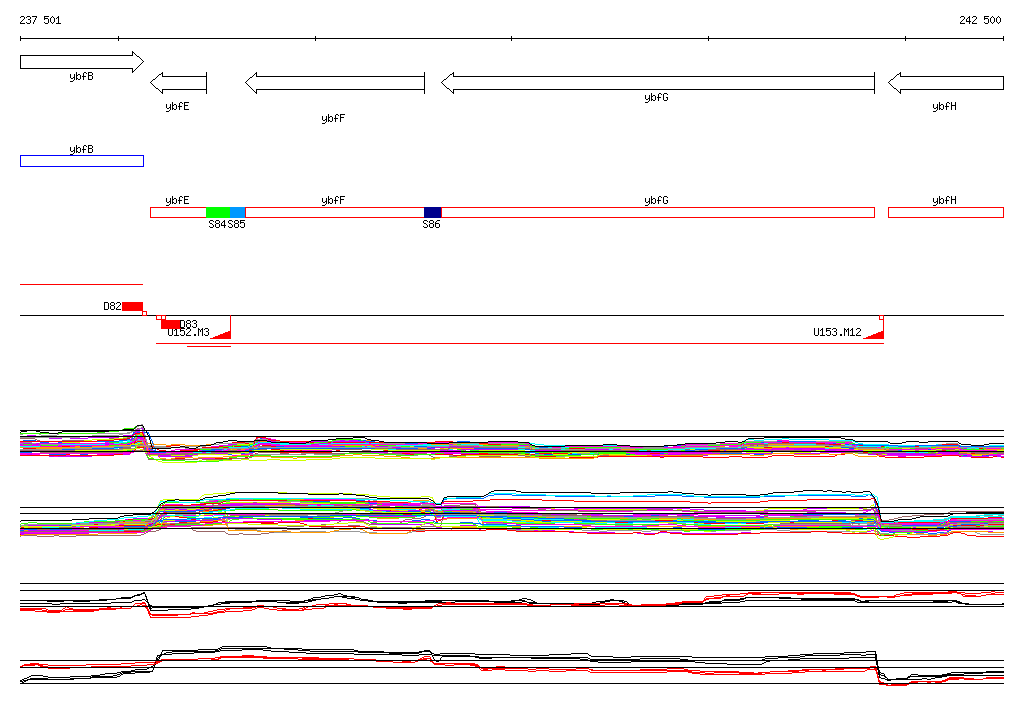Select the light blue S85 segment
The width and height of the screenshot is (1024, 714).
pos(238,212)
